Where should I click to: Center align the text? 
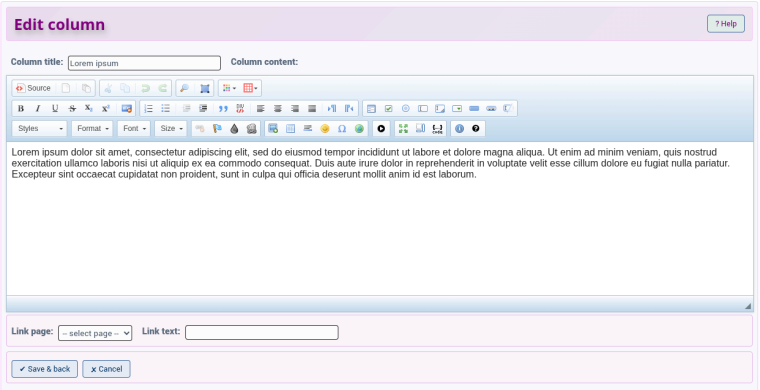(278, 109)
